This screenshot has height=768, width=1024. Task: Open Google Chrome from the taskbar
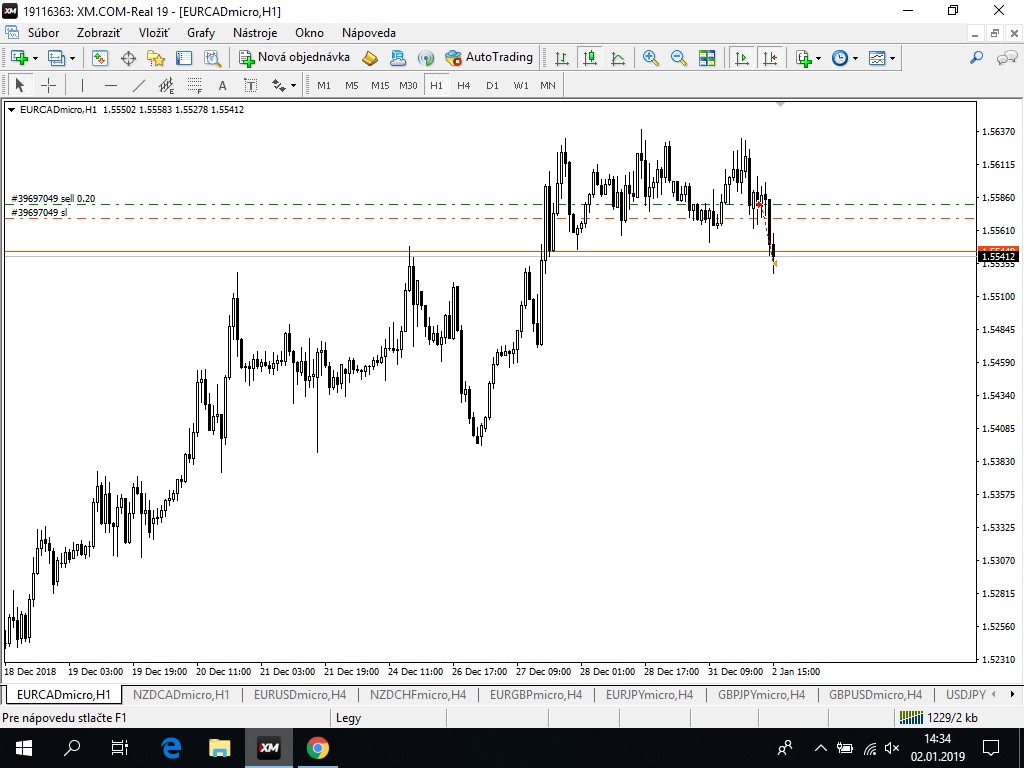tap(317, 747)
